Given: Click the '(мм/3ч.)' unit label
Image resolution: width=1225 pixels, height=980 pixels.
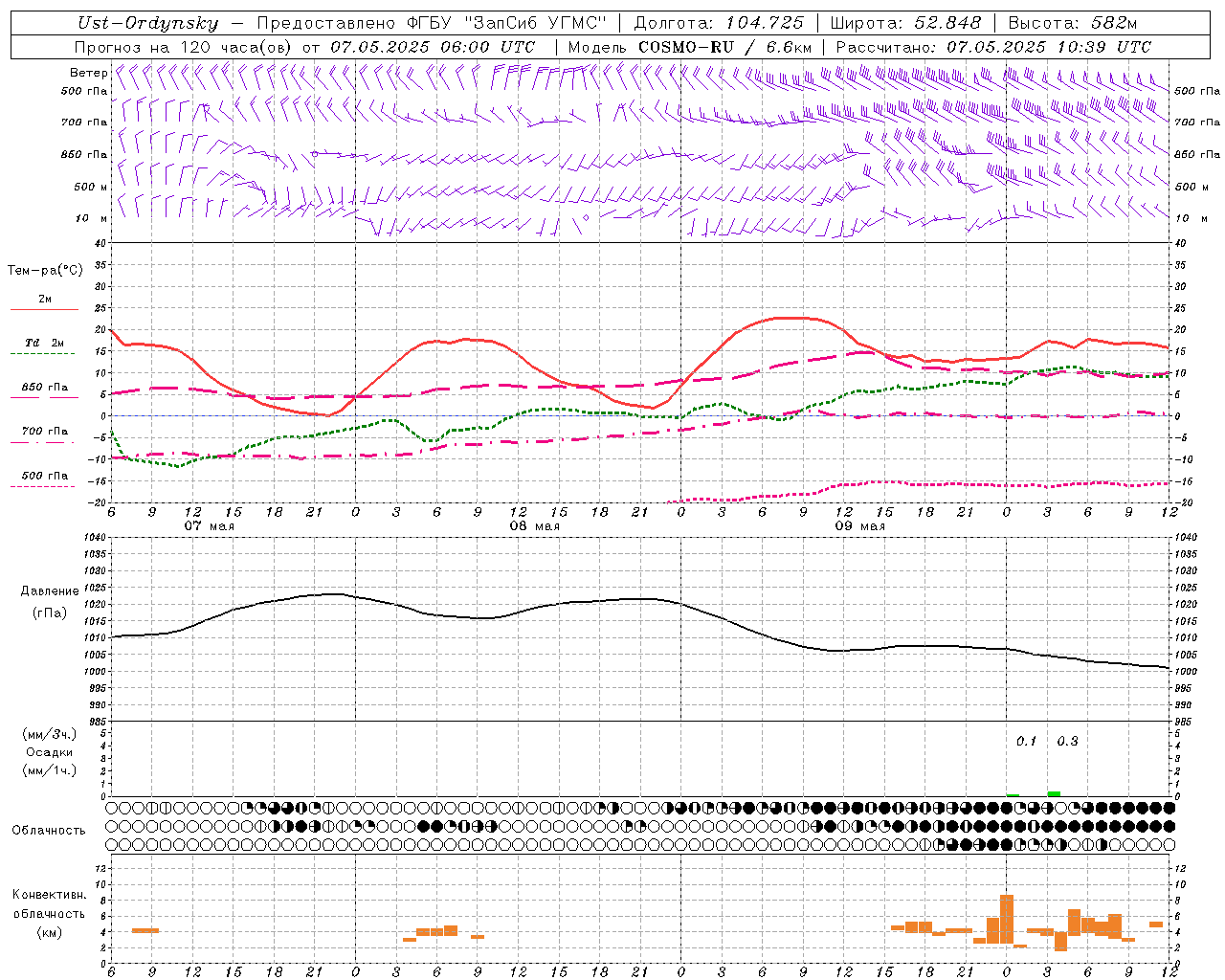Looking at the screenshot, I should point(50,734).
